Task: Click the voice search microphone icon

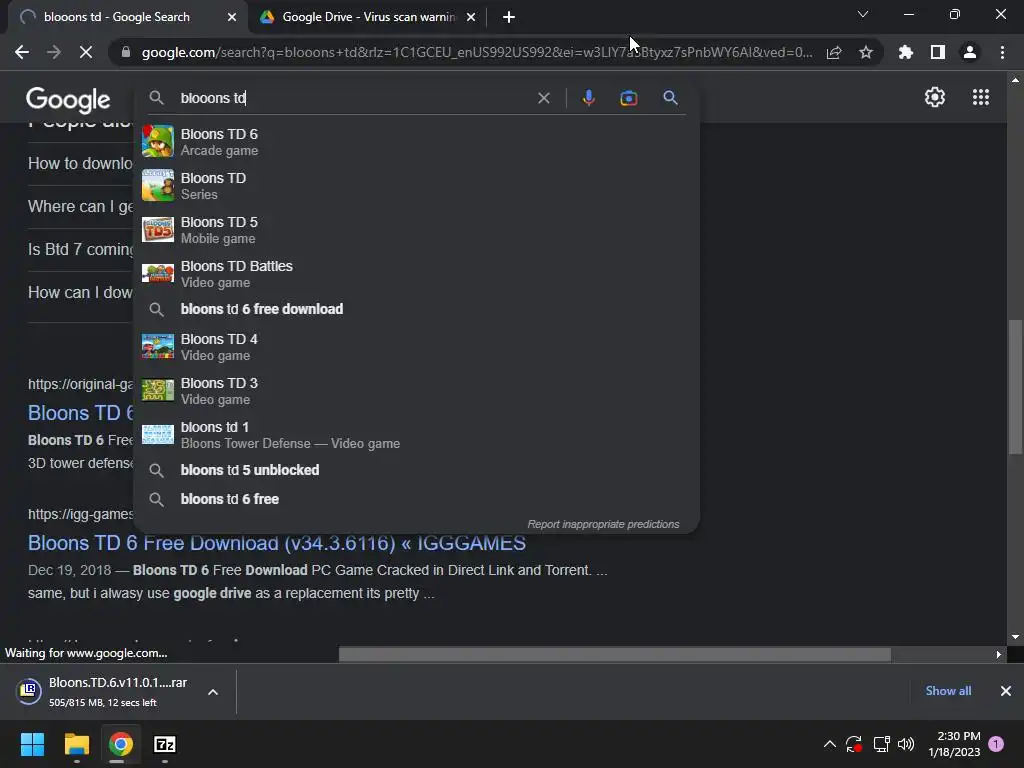Action: [588, 98]
